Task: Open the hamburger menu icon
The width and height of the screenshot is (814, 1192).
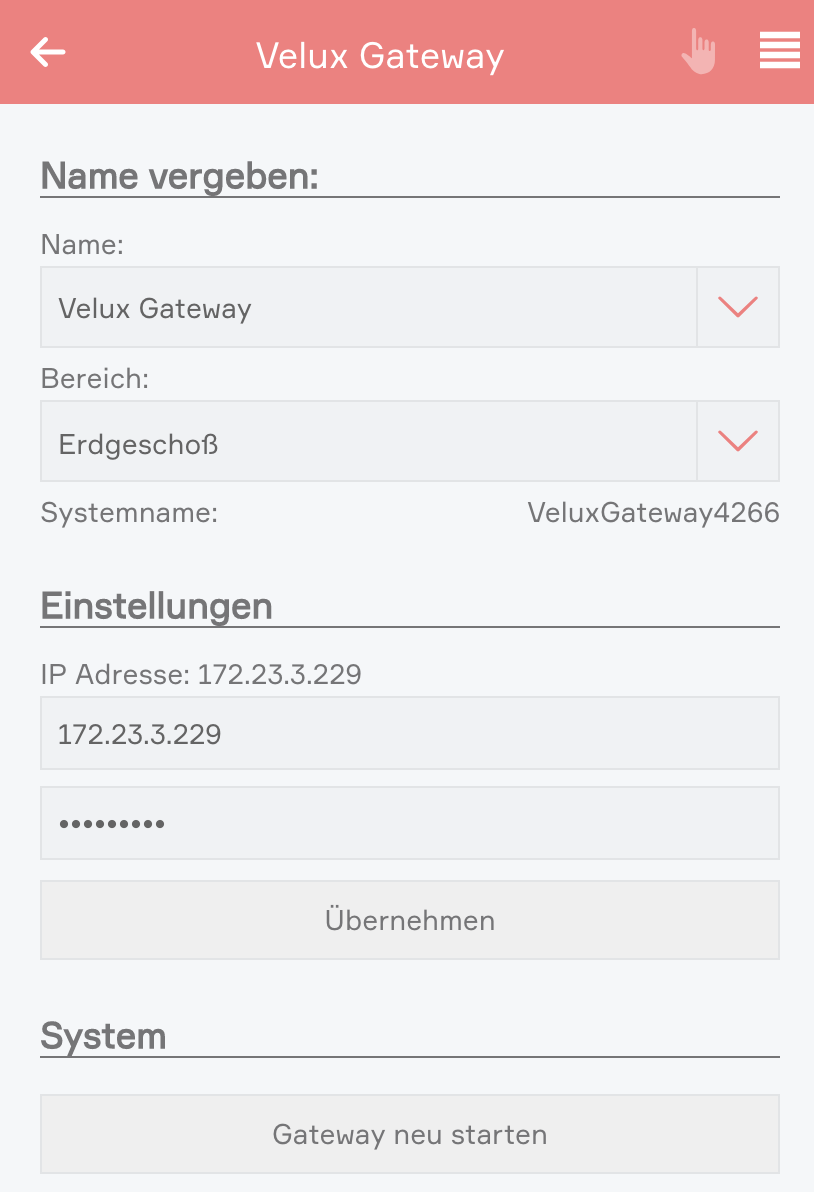Action: pyautogui.click(x=779, y=51)
